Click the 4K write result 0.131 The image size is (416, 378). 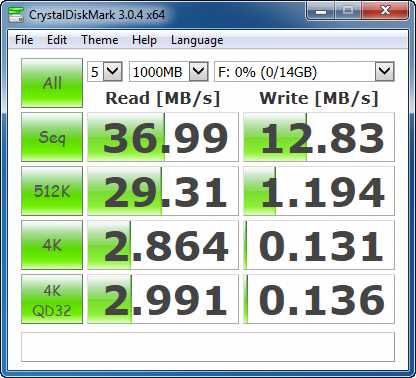(x=319, y=245)
